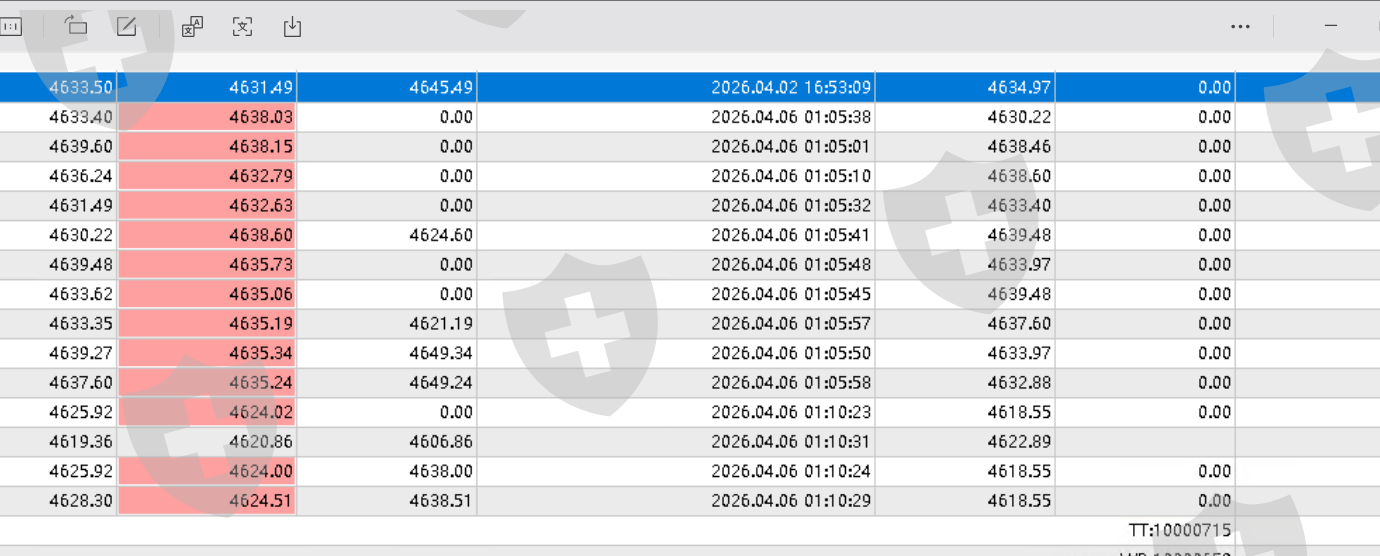Minimize the viewer window

pyautogui.click(x=1331, y=27)
